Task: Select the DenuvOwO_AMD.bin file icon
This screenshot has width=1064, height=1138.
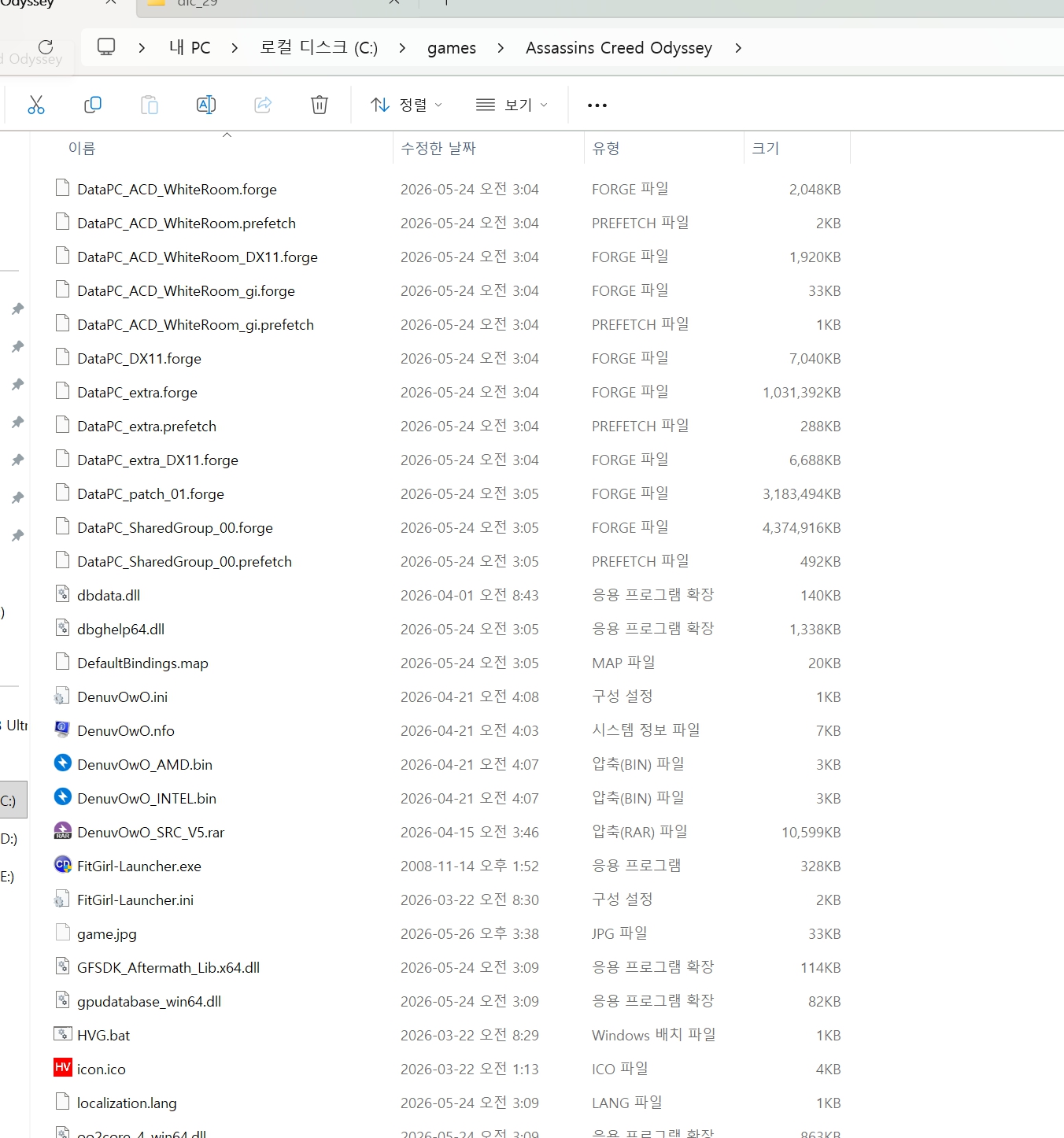Action: pyautogui.click(x=63, y=763)
